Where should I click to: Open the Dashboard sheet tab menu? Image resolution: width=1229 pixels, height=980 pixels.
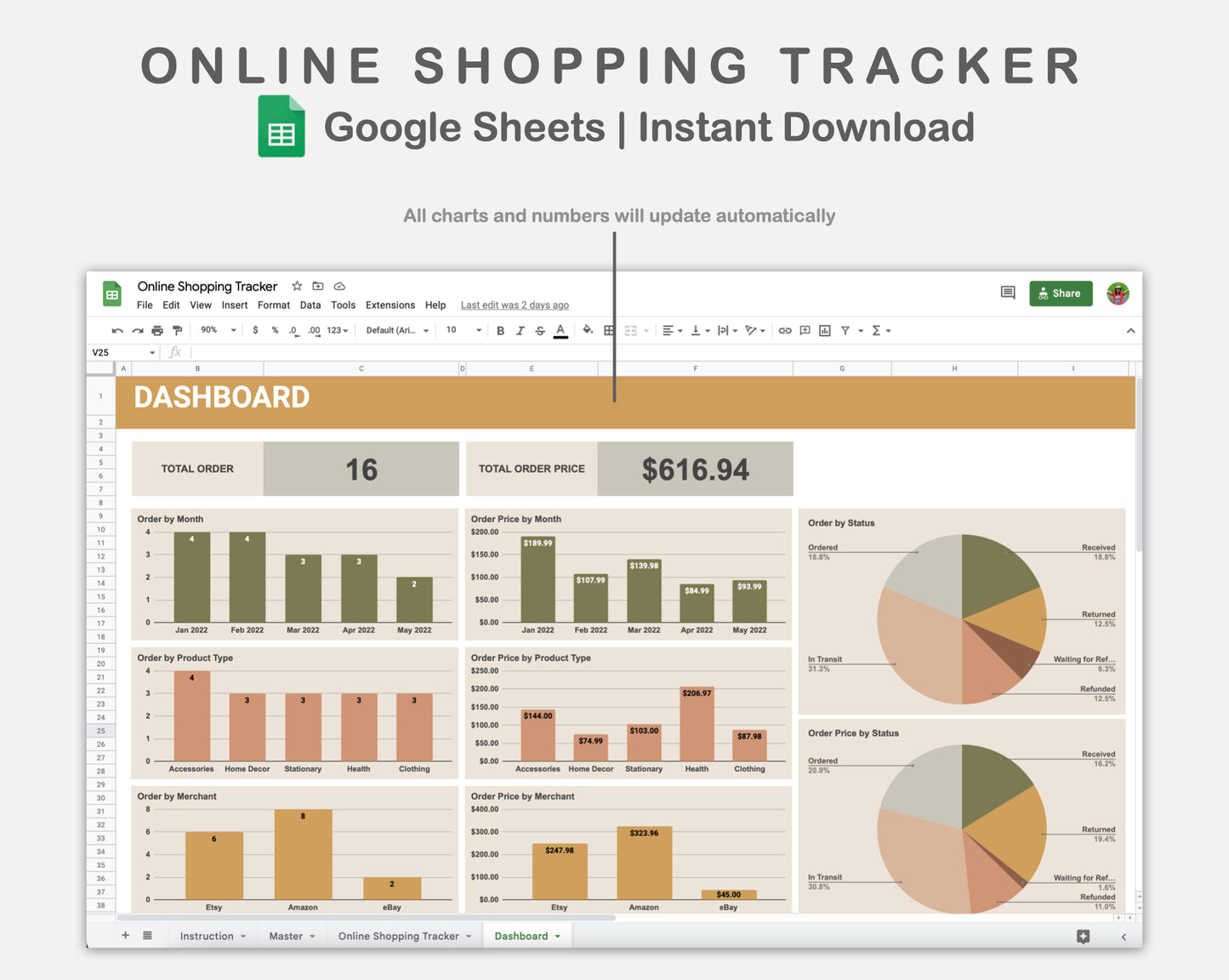(558, 936)
